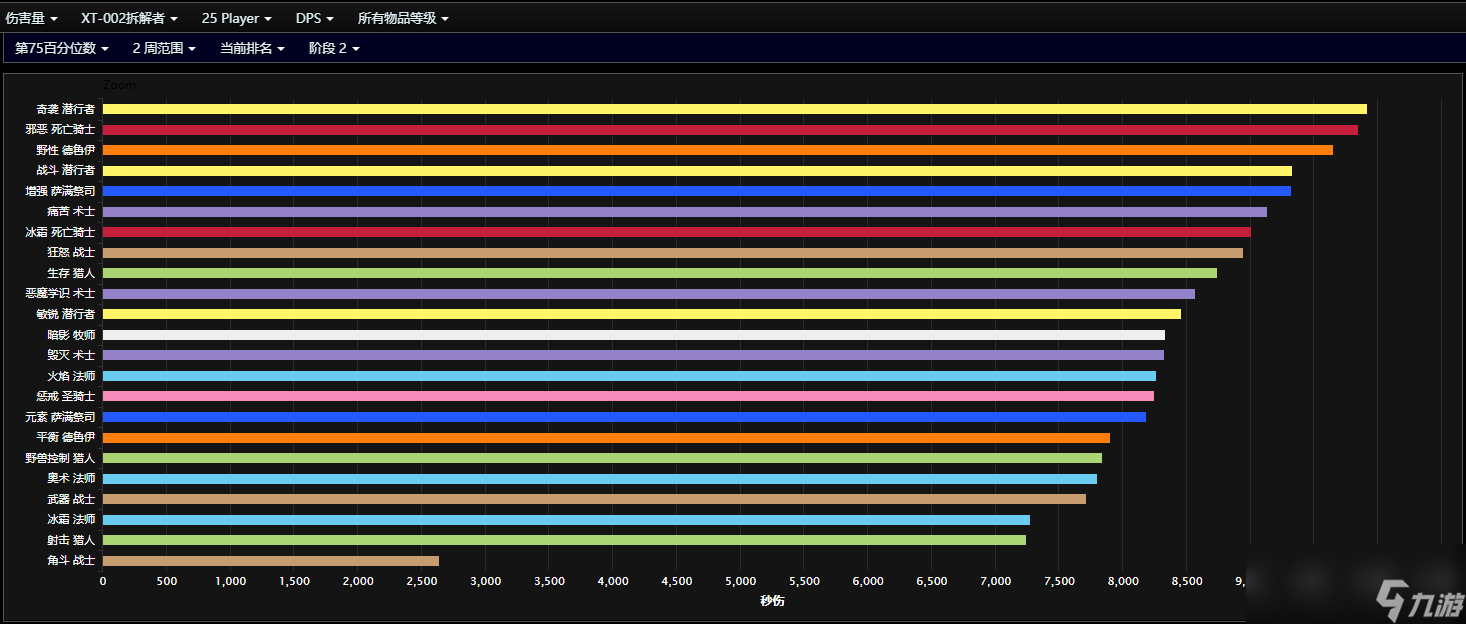Select the pink 惩戒 圣骑士 bar
The height and width of the screenshot is (624, 1466).
tap(628, 396)
